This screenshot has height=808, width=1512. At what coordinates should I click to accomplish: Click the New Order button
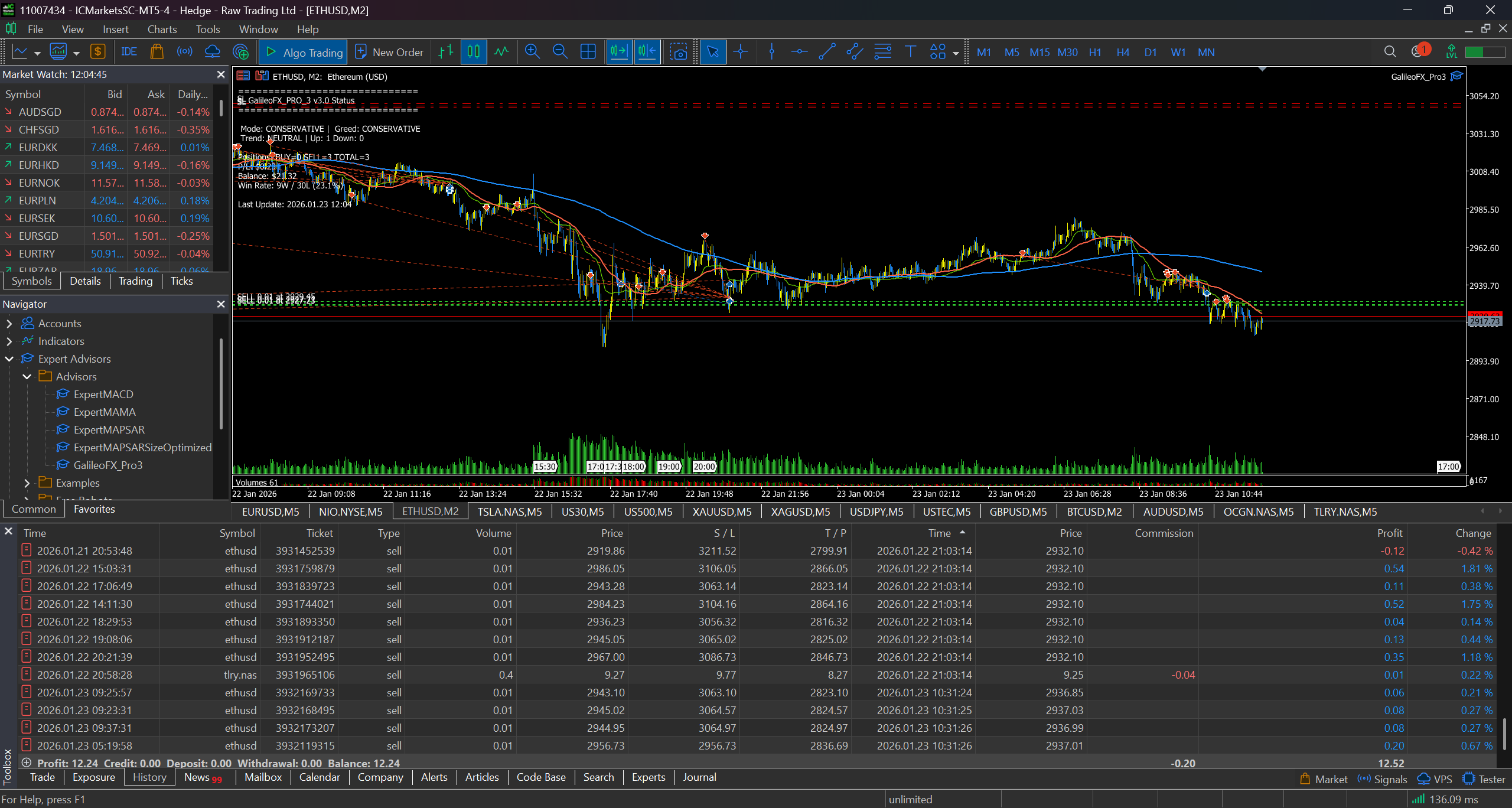tap(390, 52)
